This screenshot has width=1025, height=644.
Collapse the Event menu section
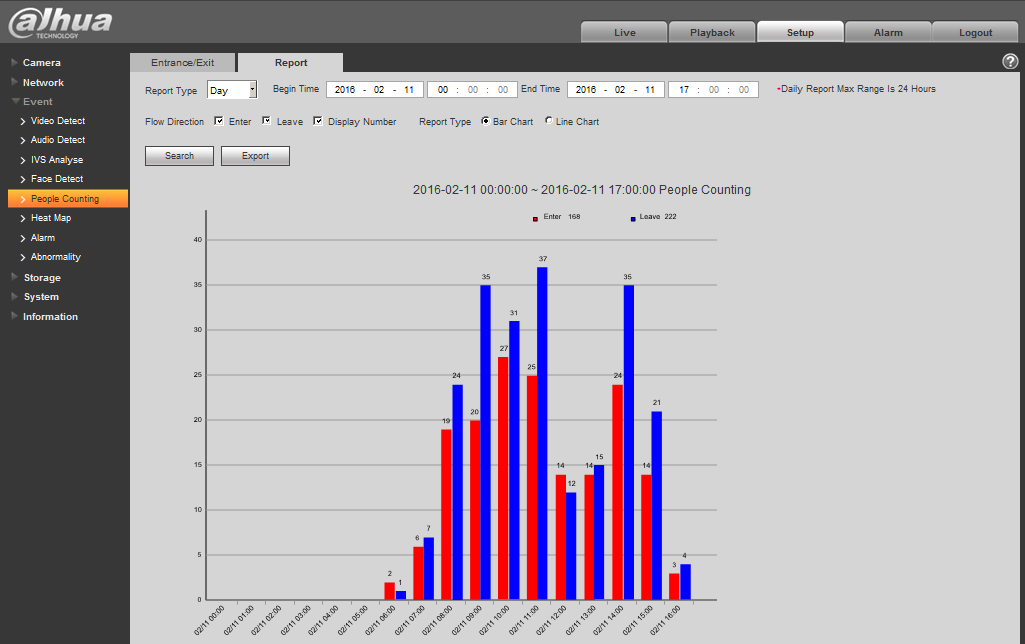[x=38, y=102]
